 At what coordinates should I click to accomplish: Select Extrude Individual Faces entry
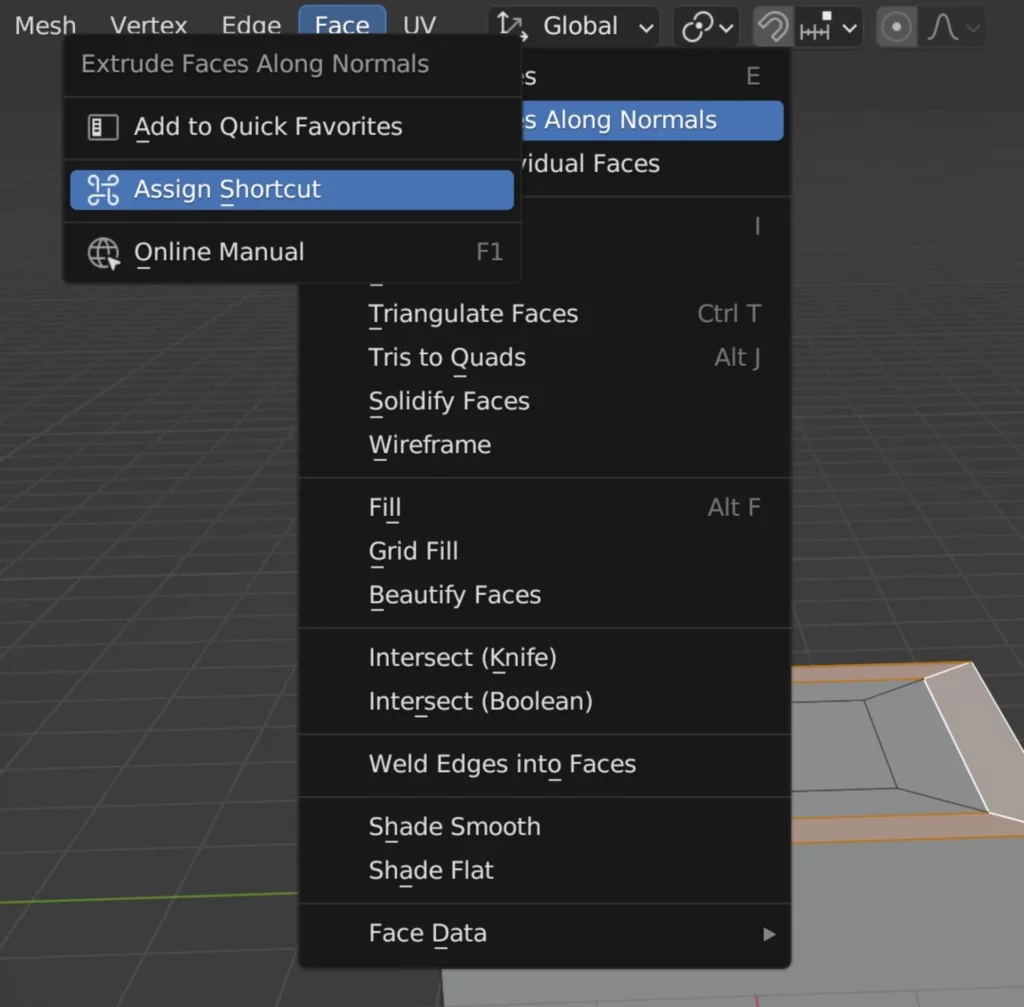pos(655,163)
